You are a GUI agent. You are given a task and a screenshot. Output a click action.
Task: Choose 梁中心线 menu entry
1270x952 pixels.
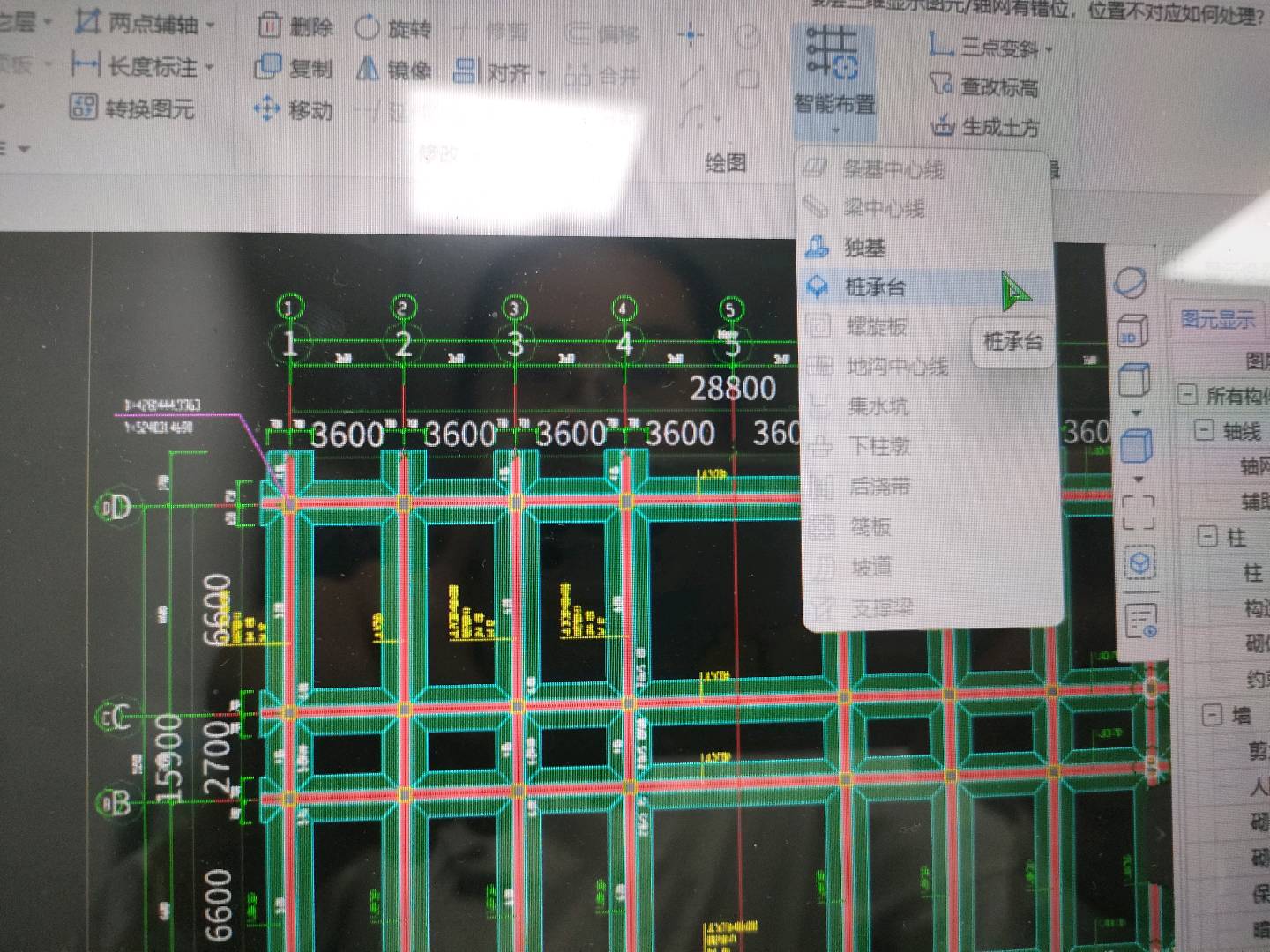click(x=923, y=207)
